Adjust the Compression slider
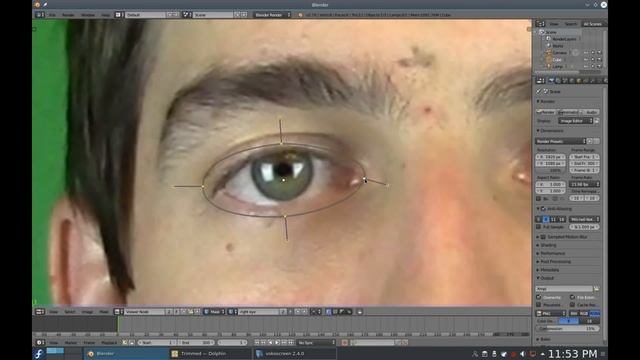 [x=567, y=329]
